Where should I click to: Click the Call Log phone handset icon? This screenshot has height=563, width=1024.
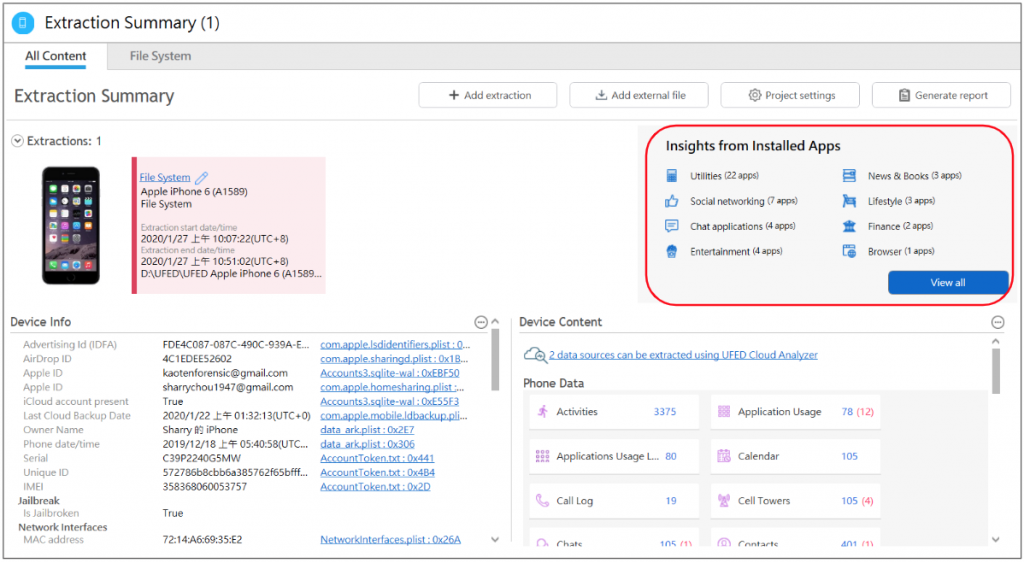pos(542,500)
